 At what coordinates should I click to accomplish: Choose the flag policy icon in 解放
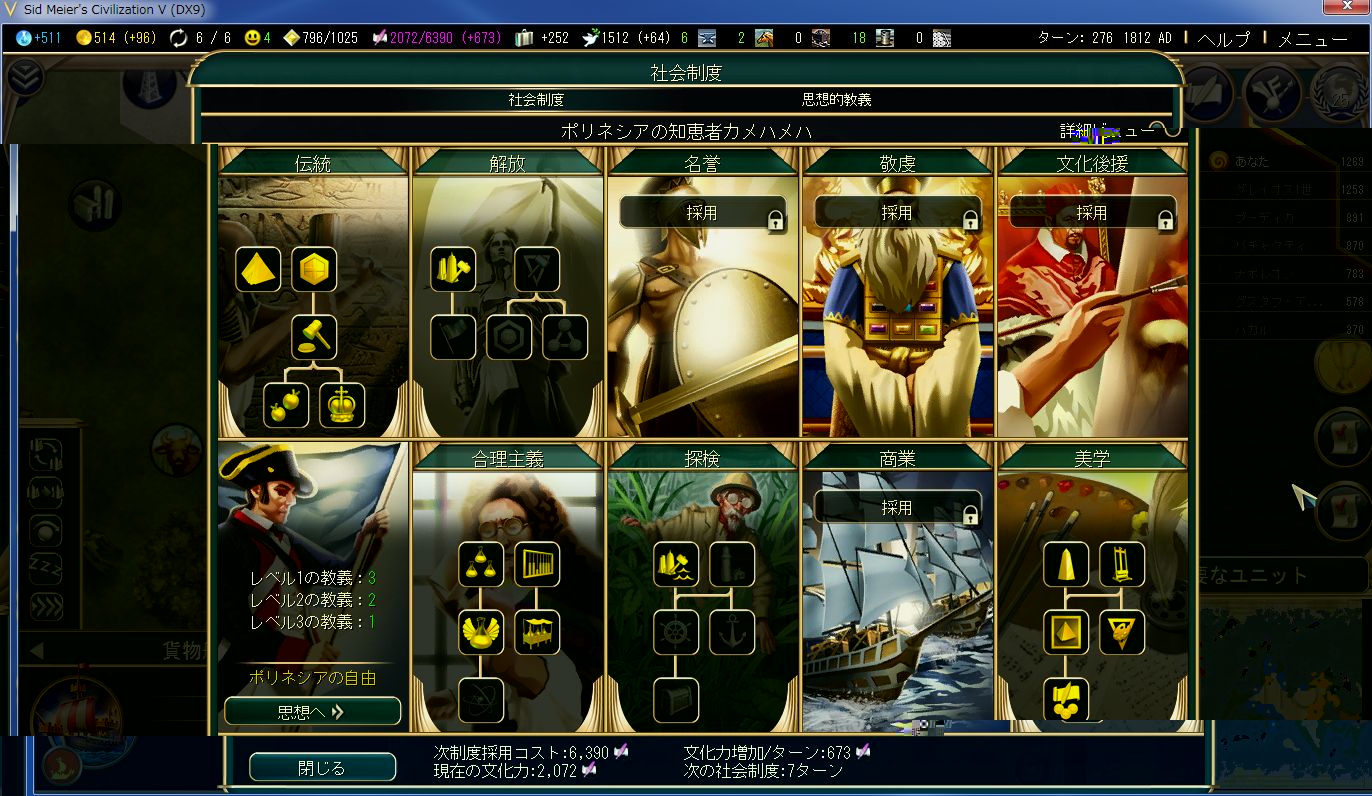(x=453, y=337)
